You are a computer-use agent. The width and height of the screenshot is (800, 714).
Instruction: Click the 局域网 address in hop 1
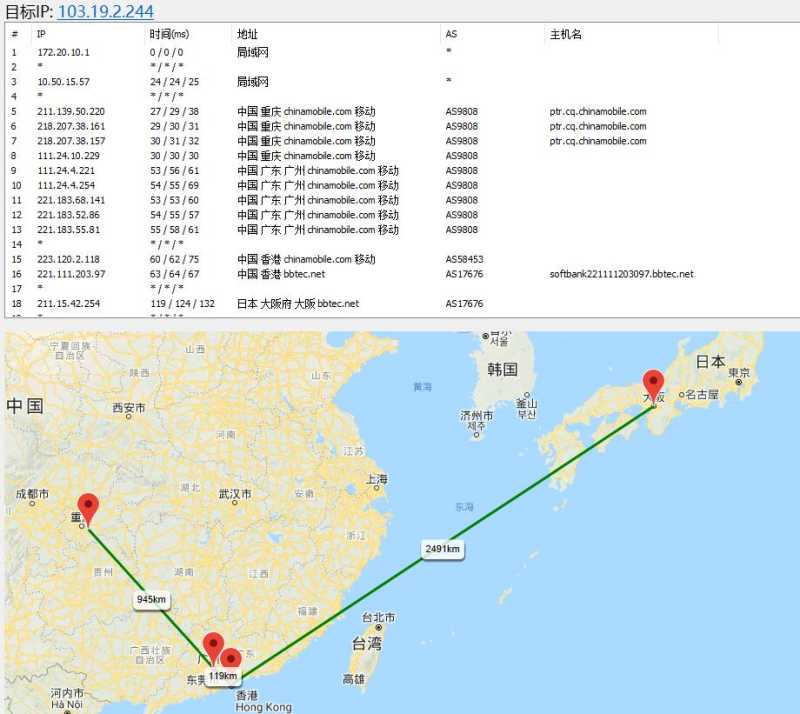click(253, 52)
